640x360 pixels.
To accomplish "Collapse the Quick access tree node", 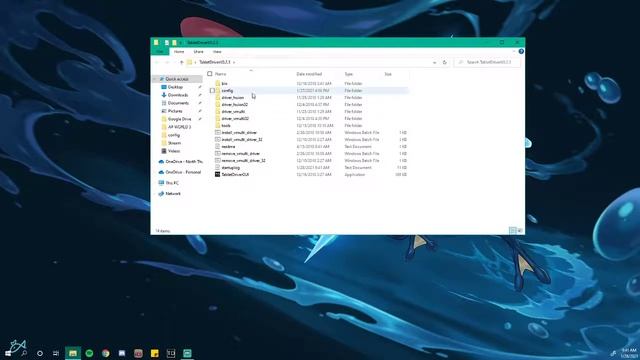I will 155,79.
